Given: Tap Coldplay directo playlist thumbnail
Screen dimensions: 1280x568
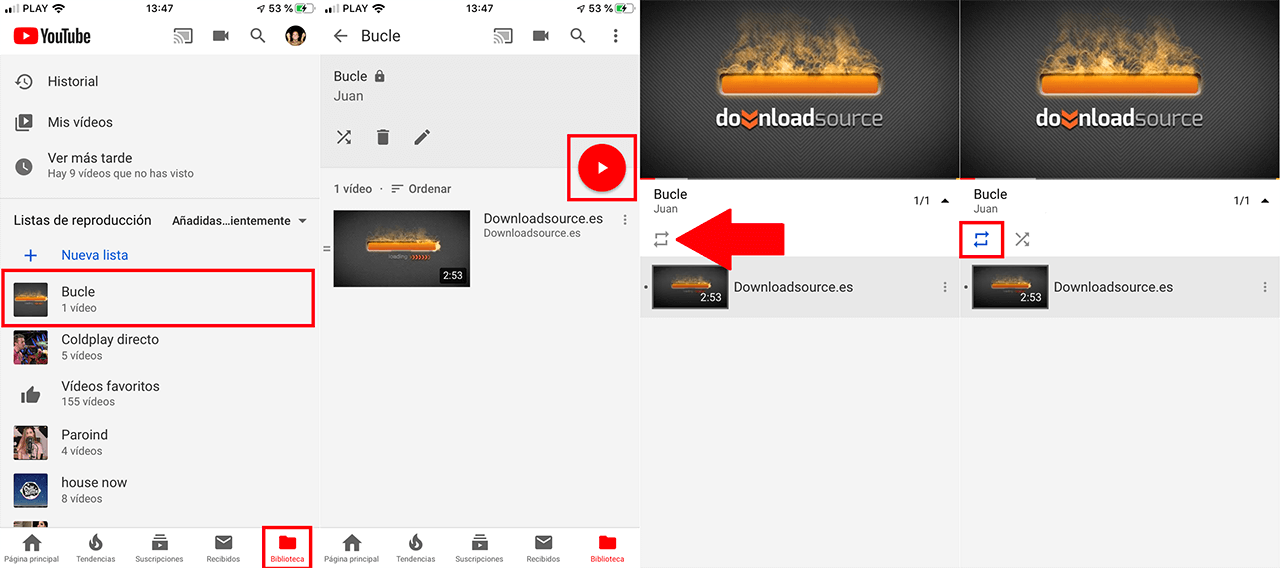Looking at the screenshot, I should [x=31, y=347].
